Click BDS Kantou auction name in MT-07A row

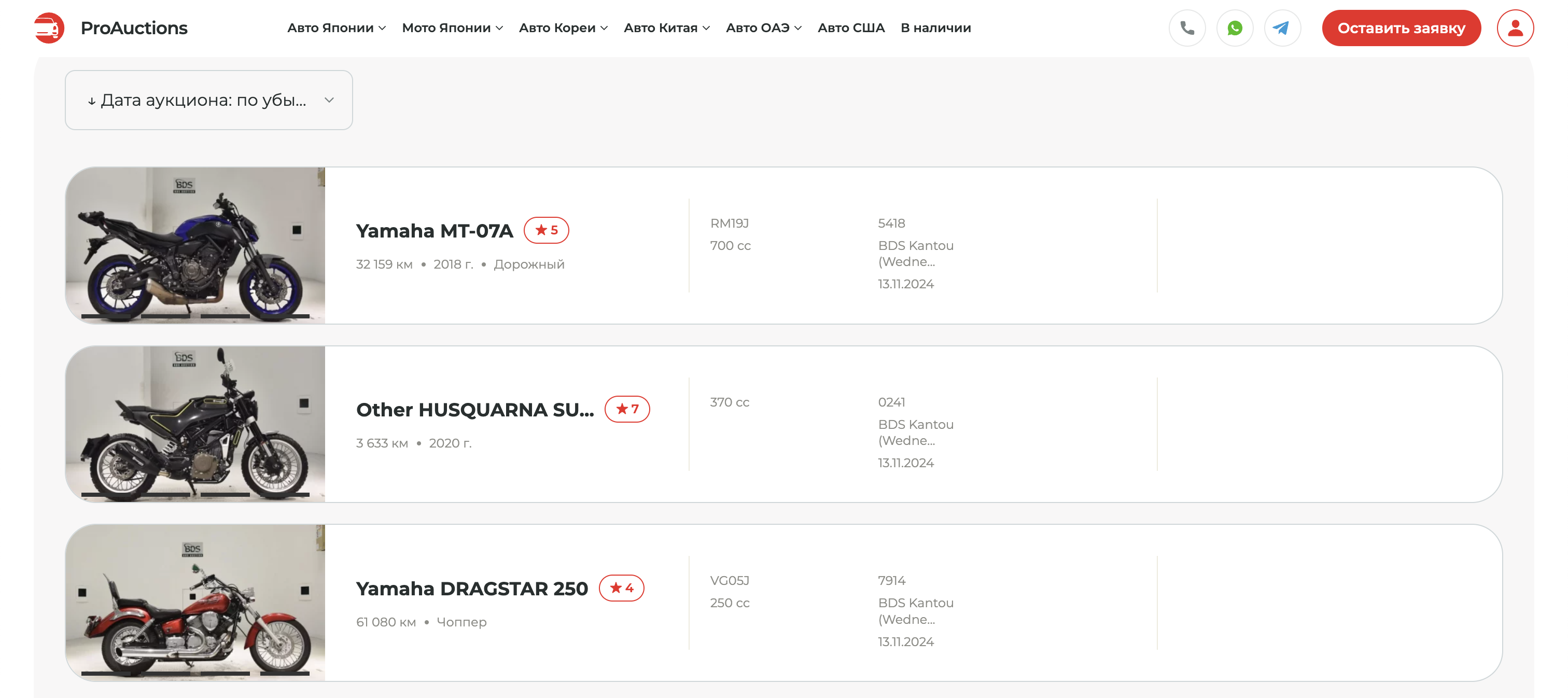click(x=916, y=254)
